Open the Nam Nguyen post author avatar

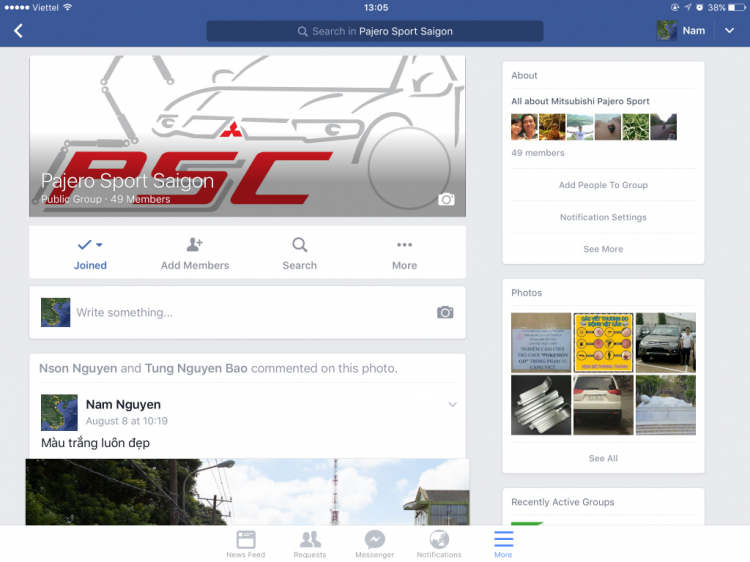(59, 412)
